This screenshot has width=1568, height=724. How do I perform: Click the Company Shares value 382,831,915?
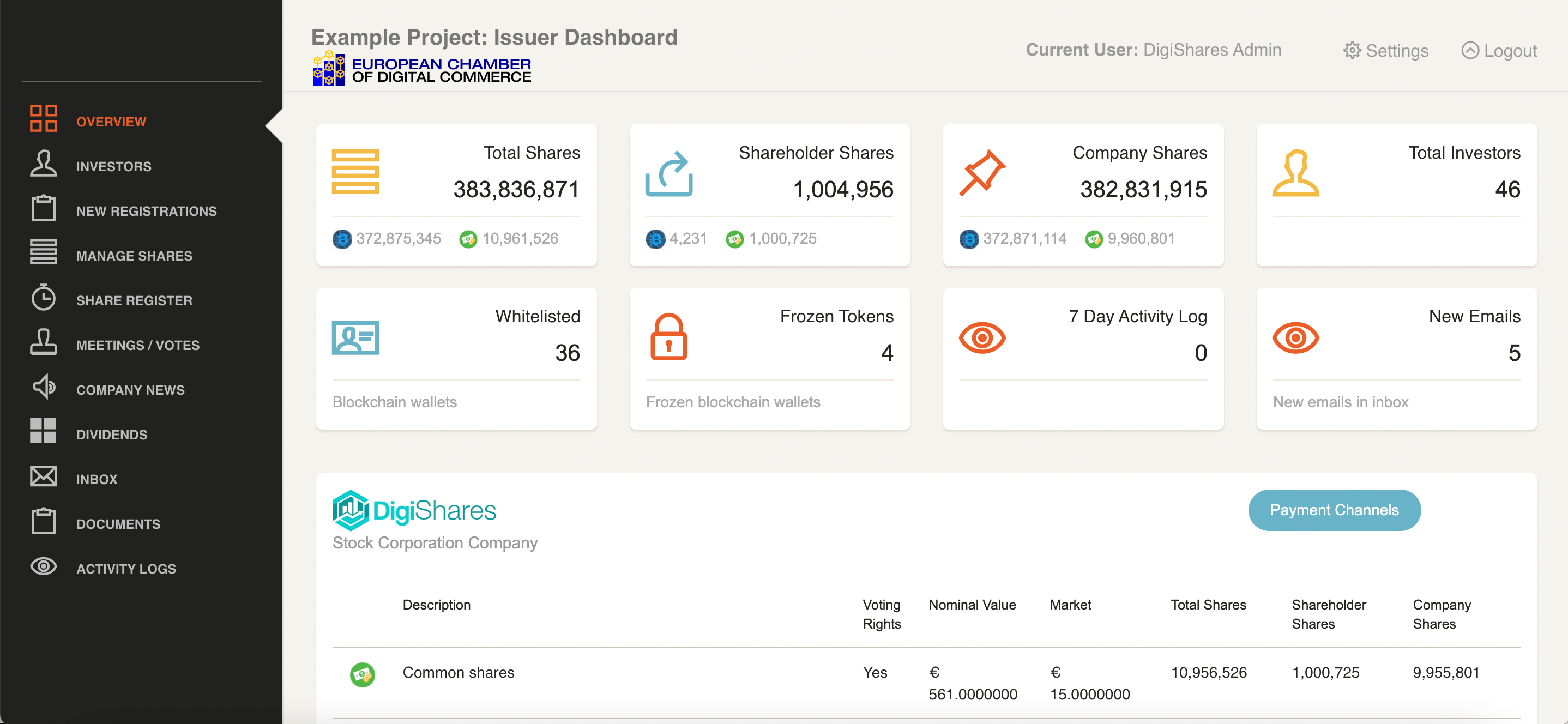[x=1143, y=189]
